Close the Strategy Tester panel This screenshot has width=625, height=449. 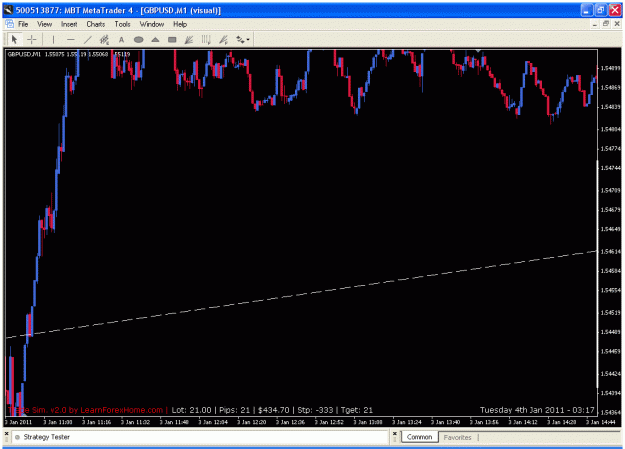(6, 433)
